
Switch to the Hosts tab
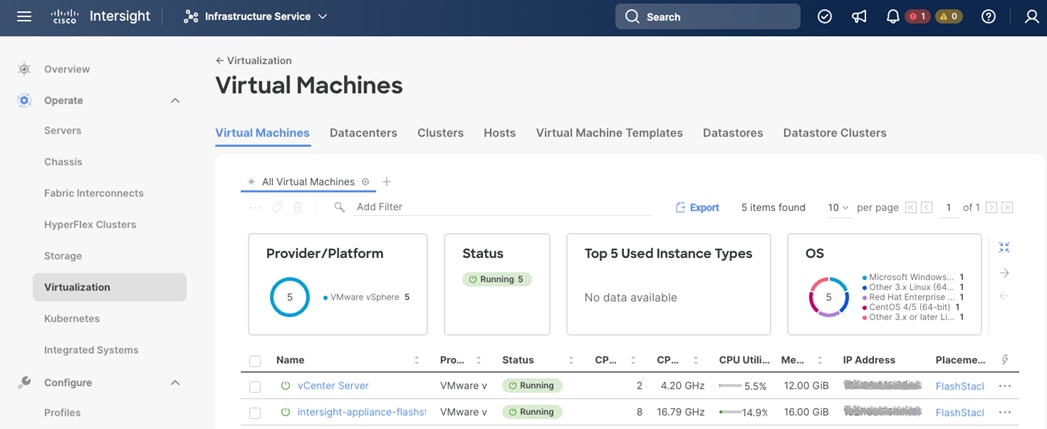tap(499, 133)
